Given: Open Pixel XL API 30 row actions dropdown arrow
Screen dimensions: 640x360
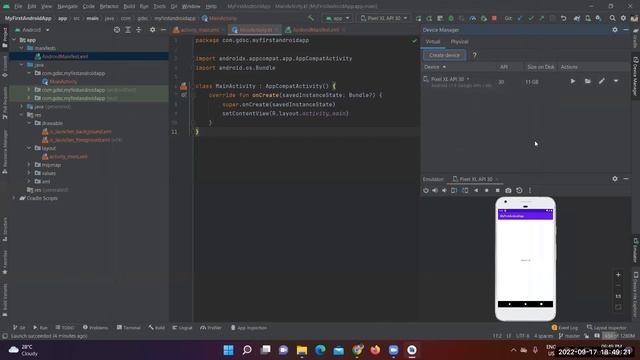Looking at the screenshot, I should point(616,81).
